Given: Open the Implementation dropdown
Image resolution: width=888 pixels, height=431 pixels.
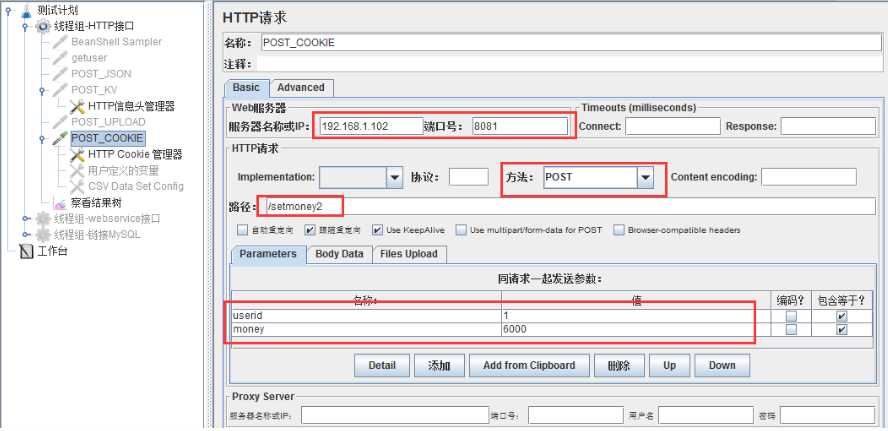Looking at the screenshot, I should pos(394,177).
